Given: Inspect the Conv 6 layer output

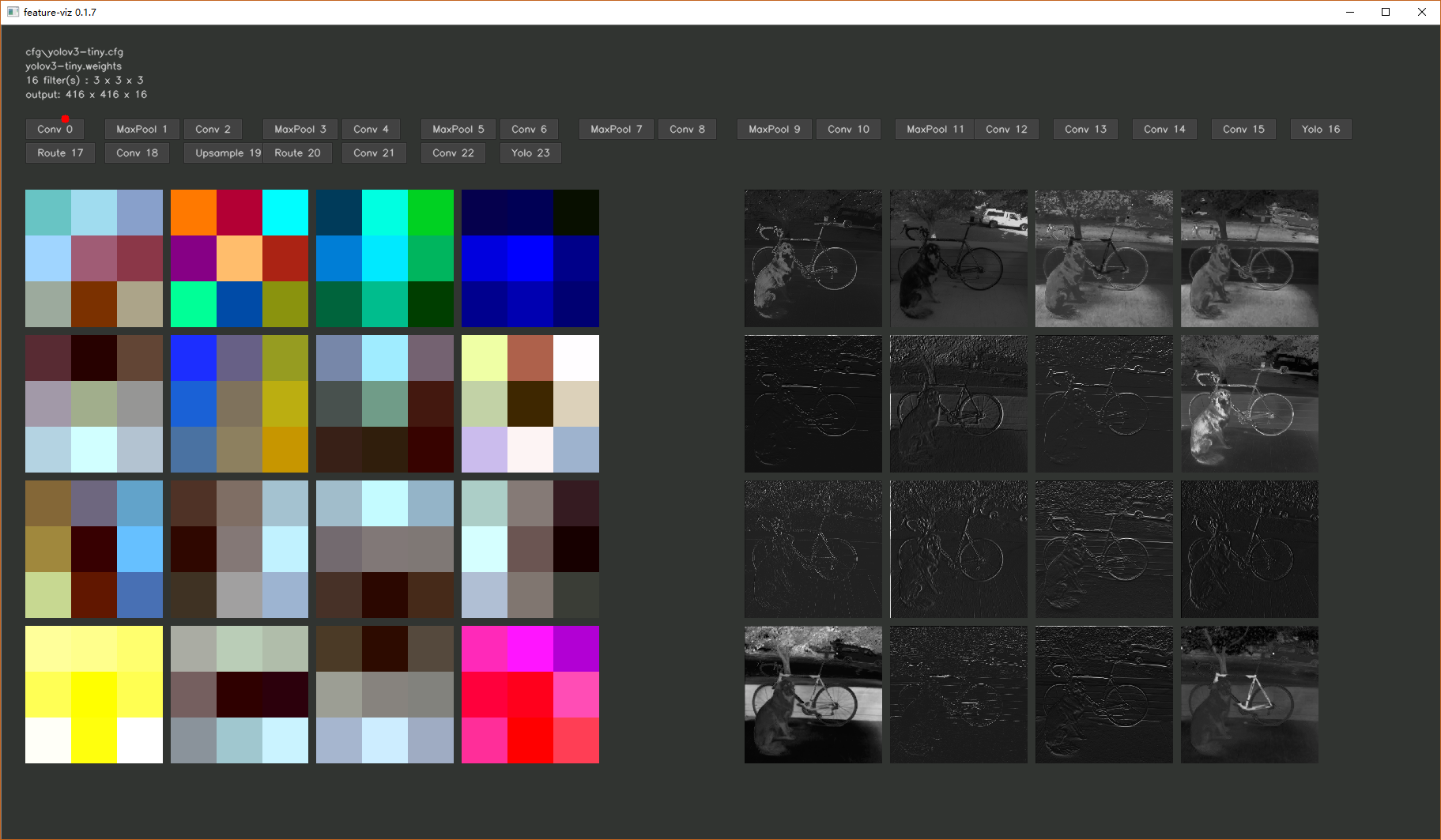Looking at the screenshot, I should (x=529, y=129).
